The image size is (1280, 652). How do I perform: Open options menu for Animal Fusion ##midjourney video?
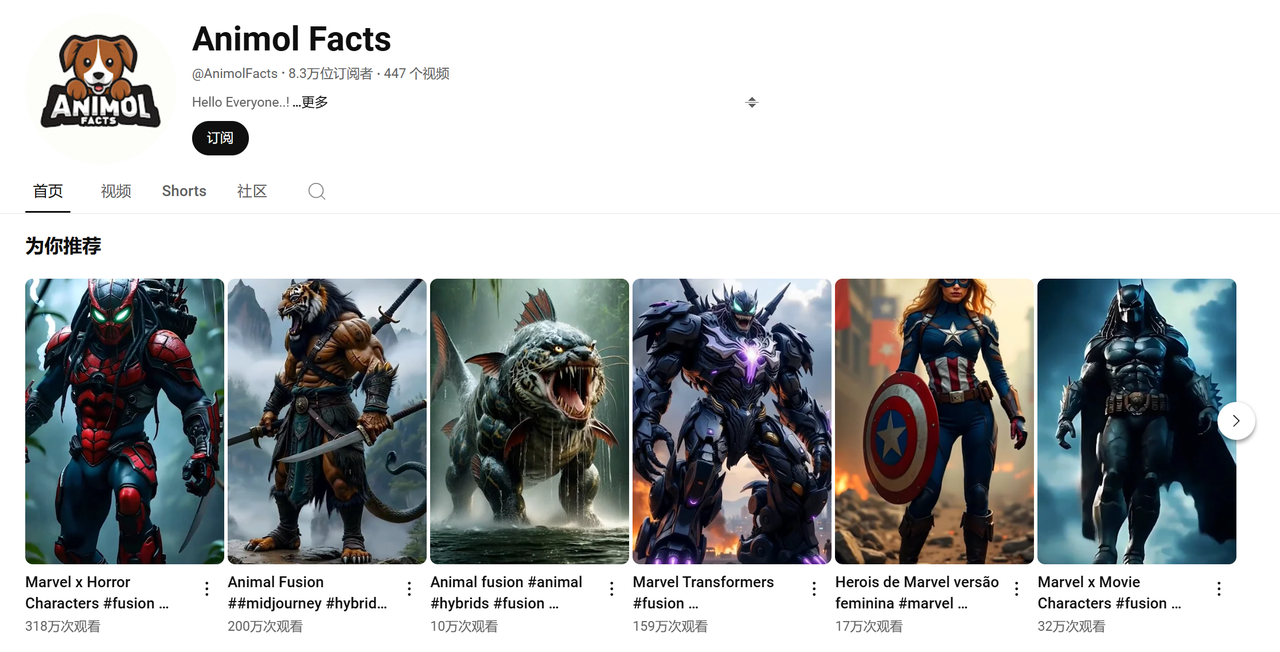pos(409,589)
